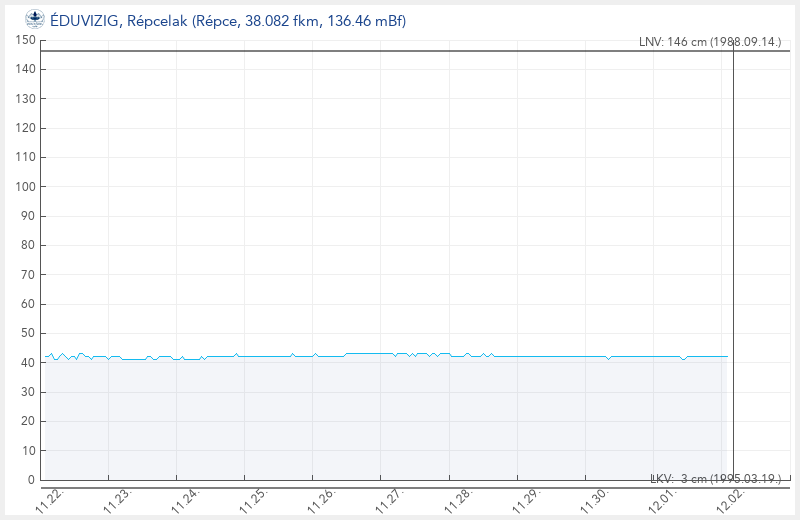800x520 pixels.
Task: Click the 0 value on the y-axis
Action: click(32, 480)
